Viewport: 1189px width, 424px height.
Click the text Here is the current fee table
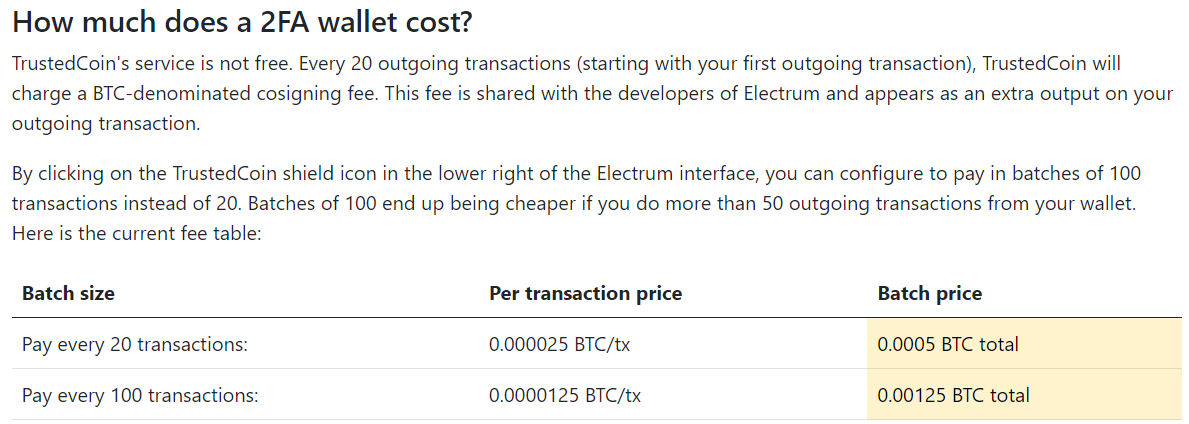136,234
